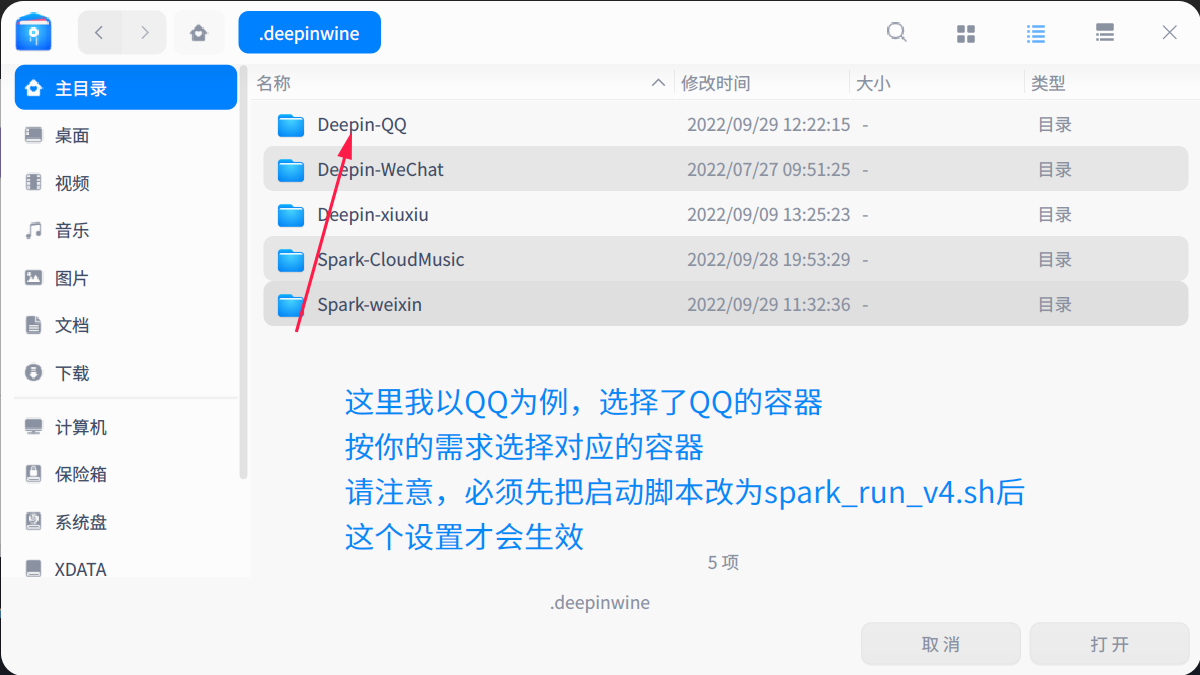1200x675 pixels.
Task: Click the home icon in the toolbar
Action: pyautogui.click(x=198, y=32)
